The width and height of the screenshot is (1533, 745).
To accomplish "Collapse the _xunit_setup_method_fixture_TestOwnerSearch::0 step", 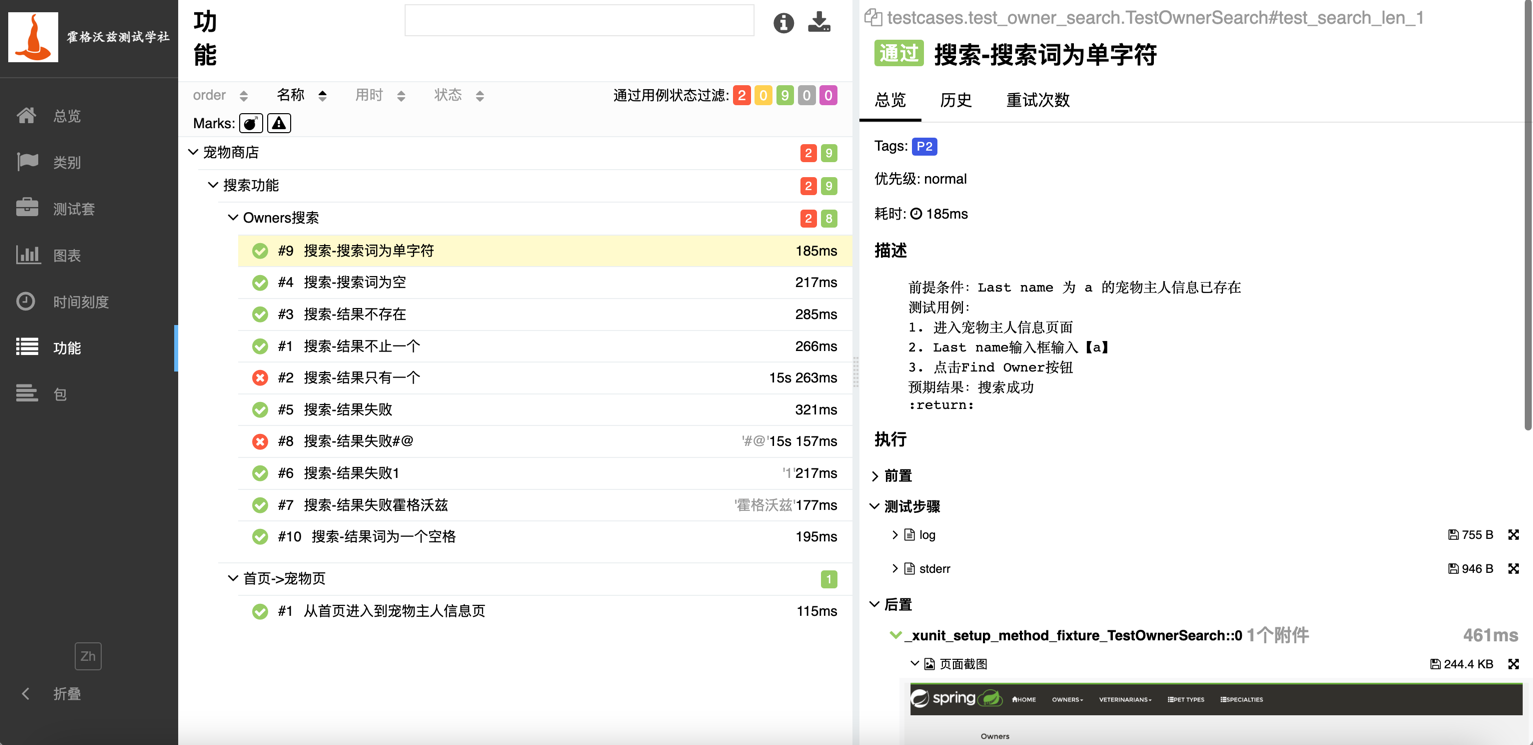I will coord(896,635).
